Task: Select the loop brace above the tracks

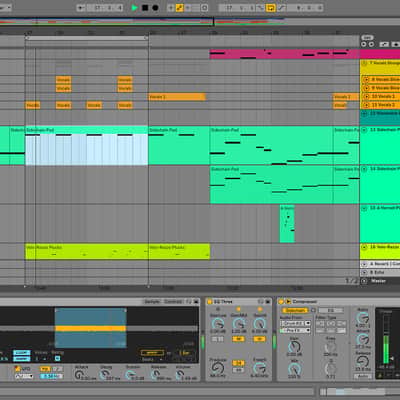Action: 87,38
